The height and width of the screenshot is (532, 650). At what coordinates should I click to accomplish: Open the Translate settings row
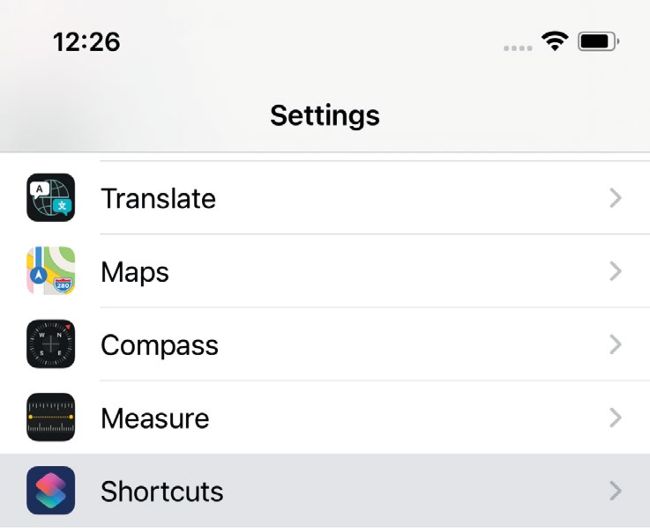325,198
